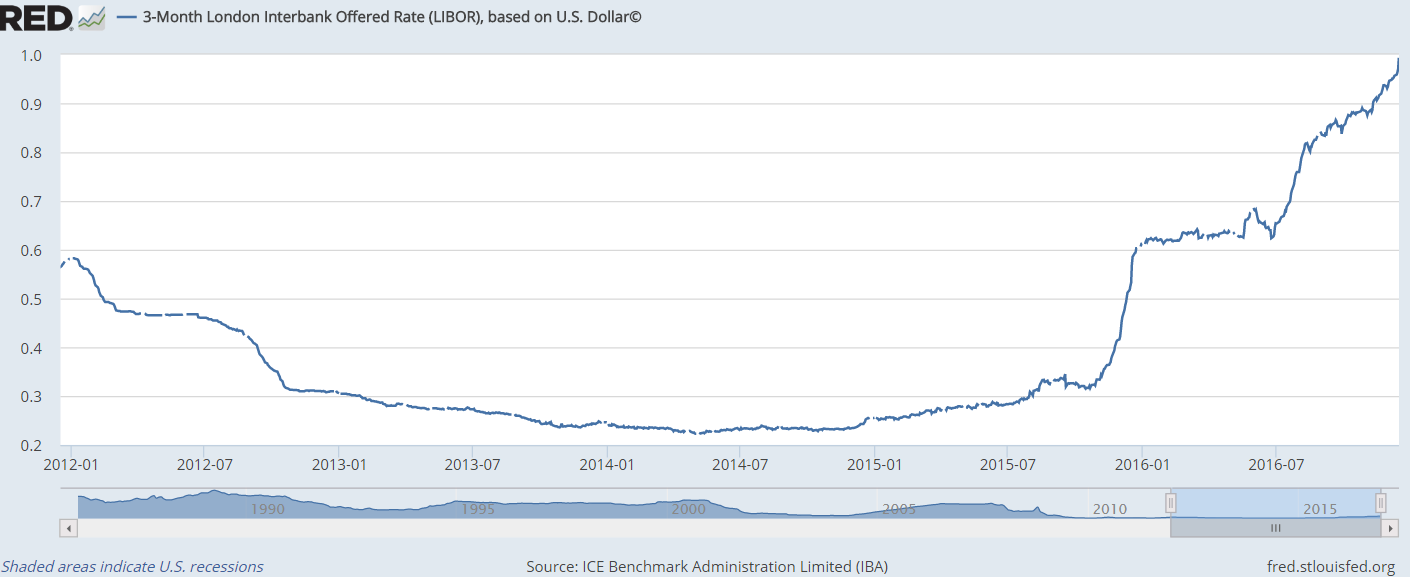
Task: Toggle the LIBOR series via its legend line
Action: [125, 16]
